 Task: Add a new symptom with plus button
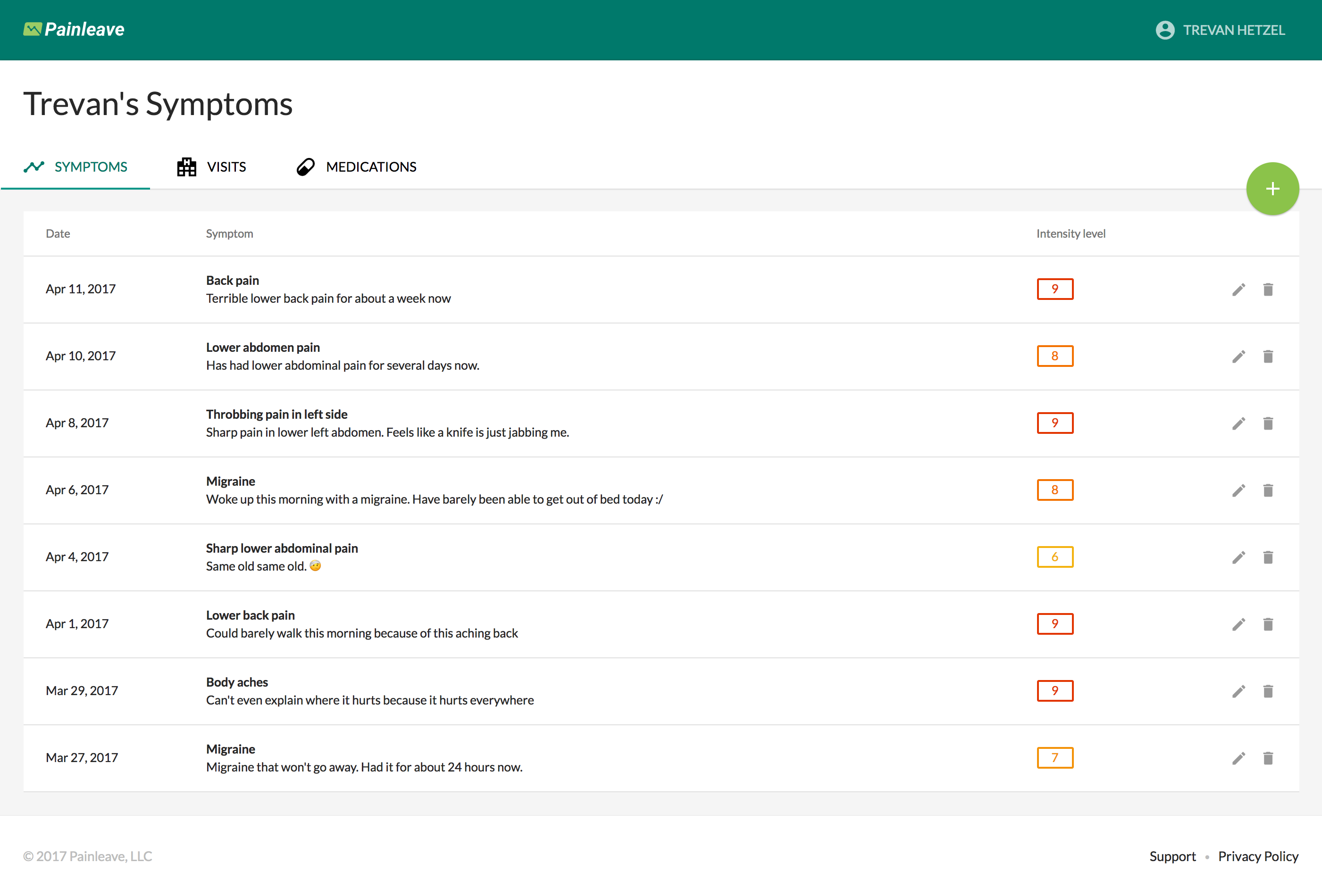[1272, 189]
